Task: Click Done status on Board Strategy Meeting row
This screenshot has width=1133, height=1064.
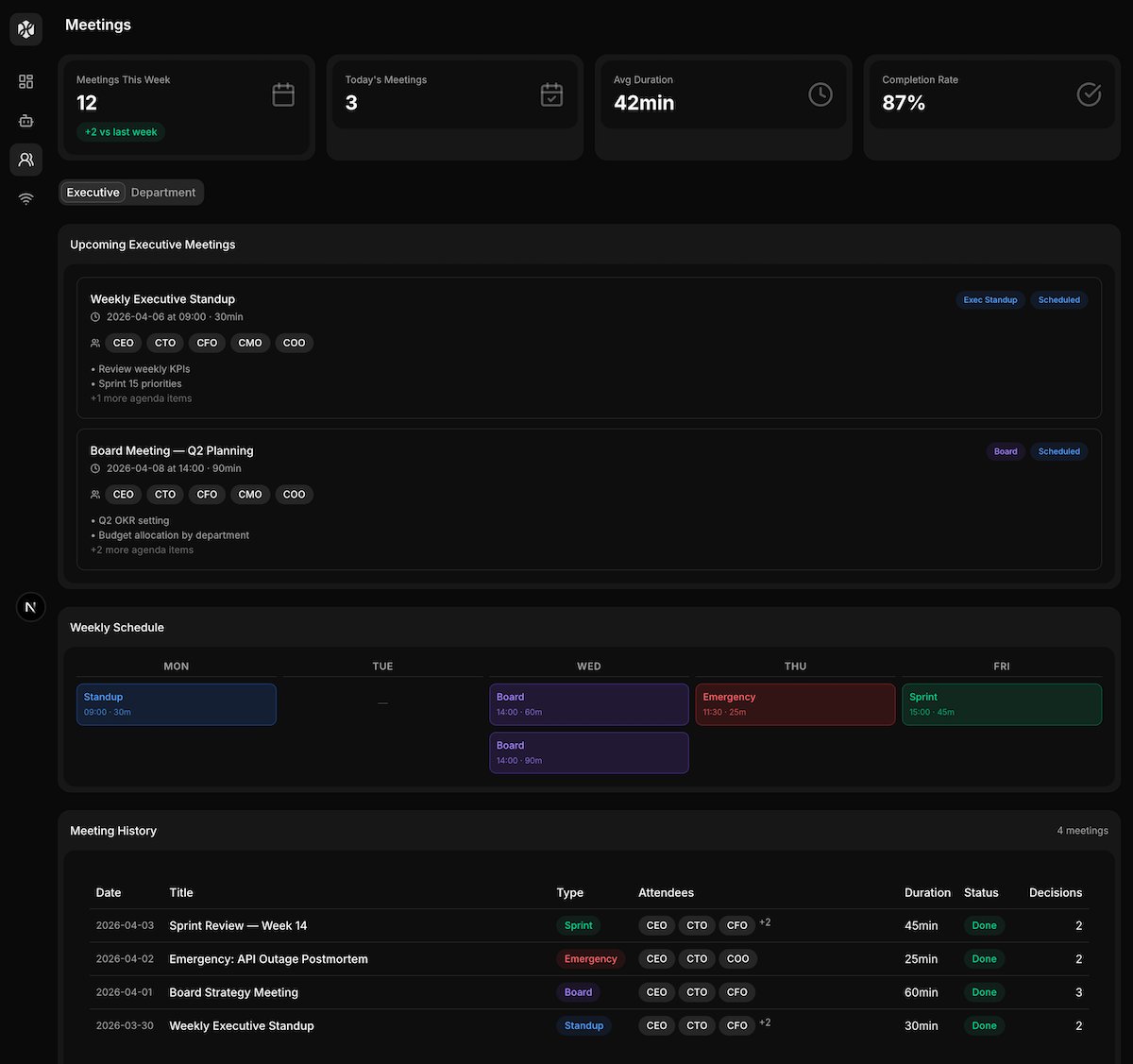Action: pyautogui.click(x=985, y=992)
